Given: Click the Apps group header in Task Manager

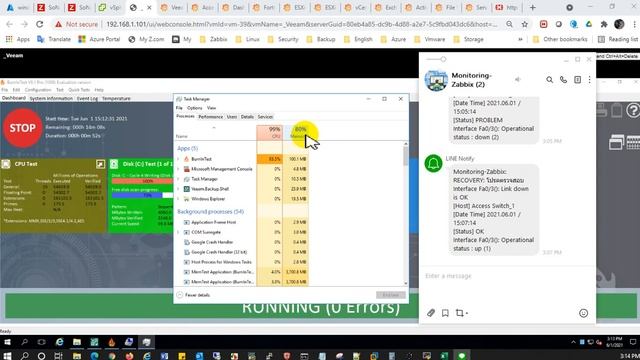Looking at the screenshot, I should point(187,148).
